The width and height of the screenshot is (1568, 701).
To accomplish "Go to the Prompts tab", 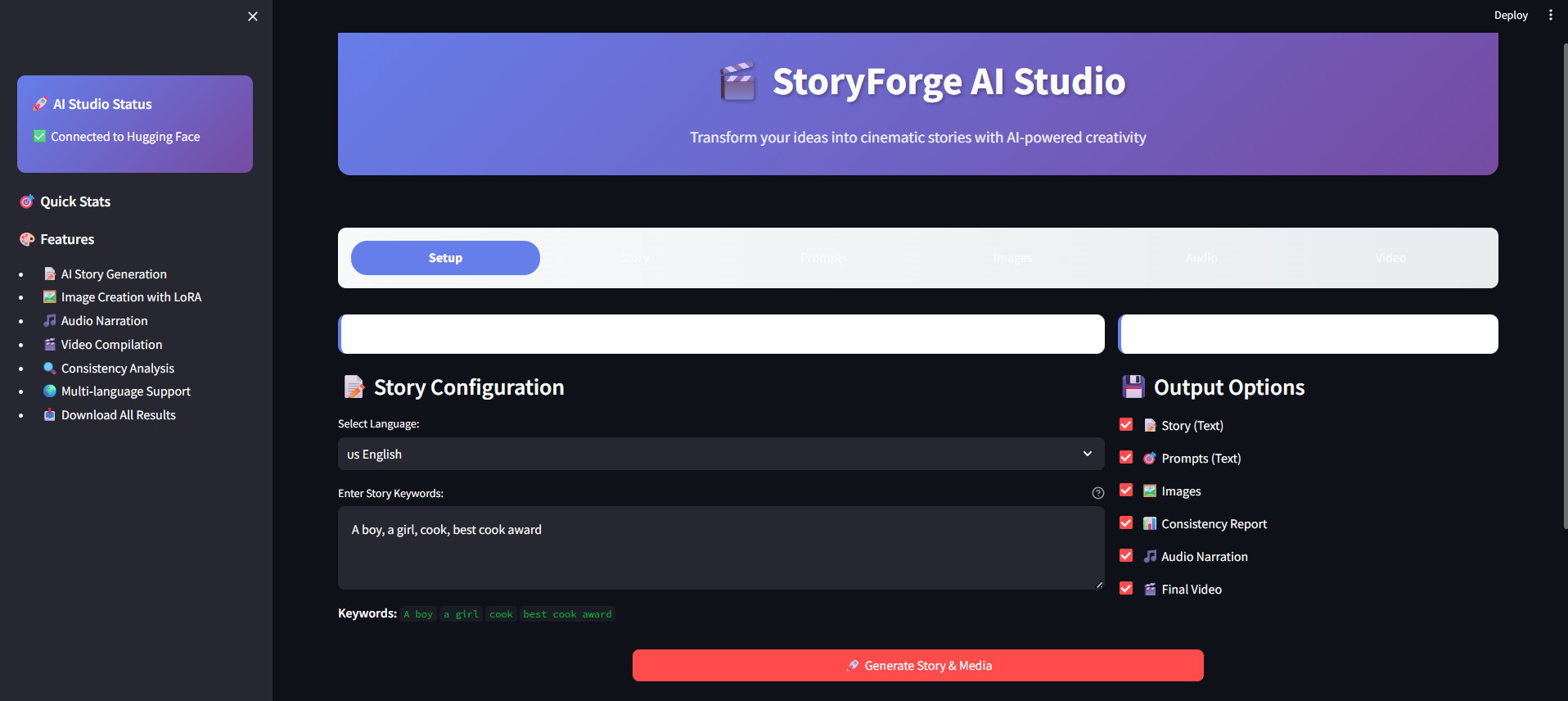I will pos(823,258).
